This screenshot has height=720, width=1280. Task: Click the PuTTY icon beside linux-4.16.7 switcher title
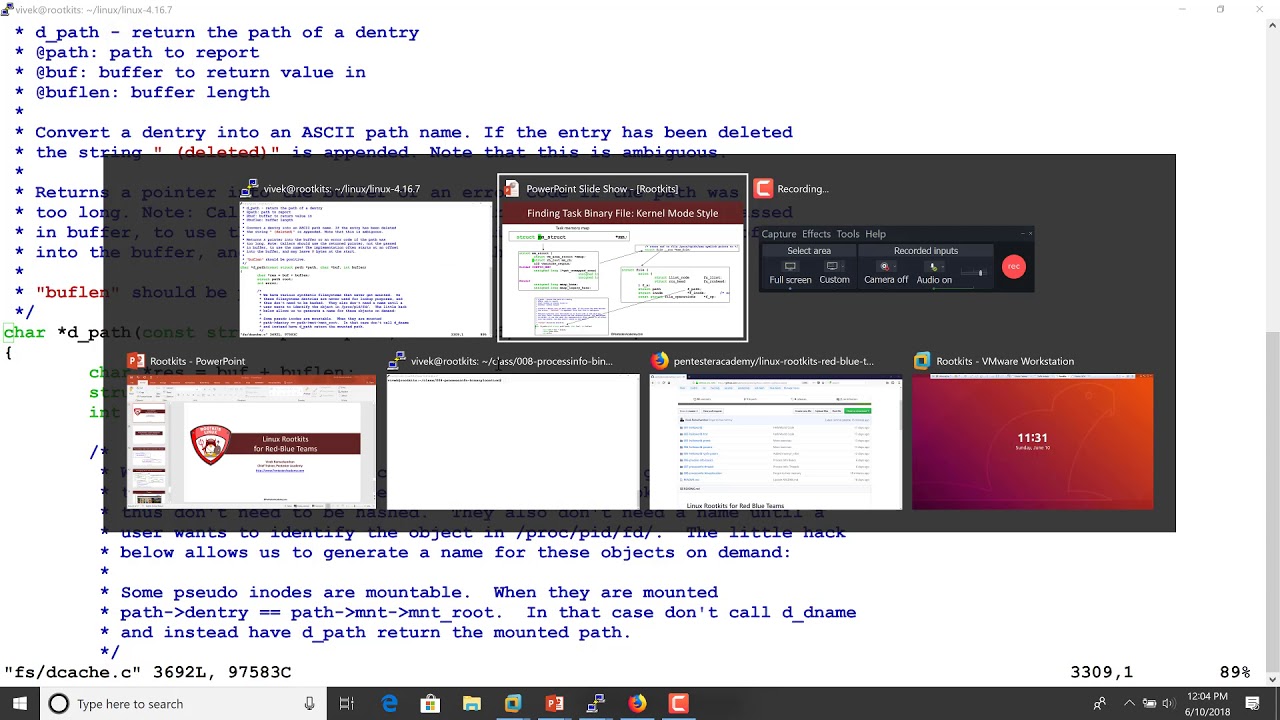point(249,188)
